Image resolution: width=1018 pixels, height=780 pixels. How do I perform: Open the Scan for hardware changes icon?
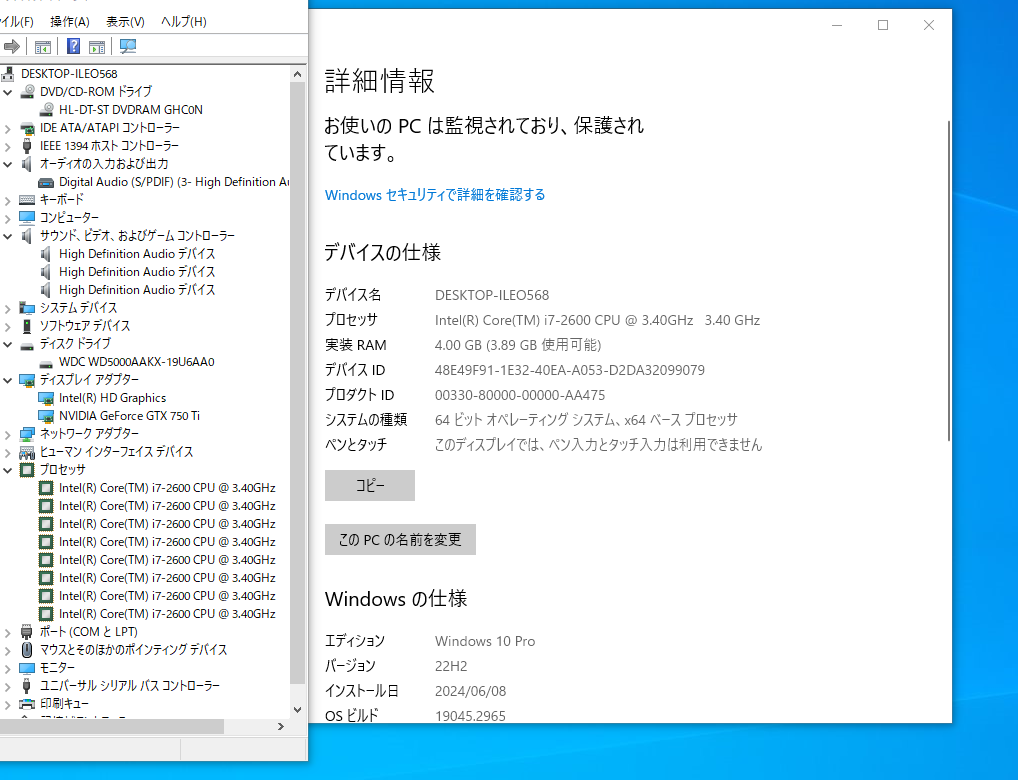[127, 46]
